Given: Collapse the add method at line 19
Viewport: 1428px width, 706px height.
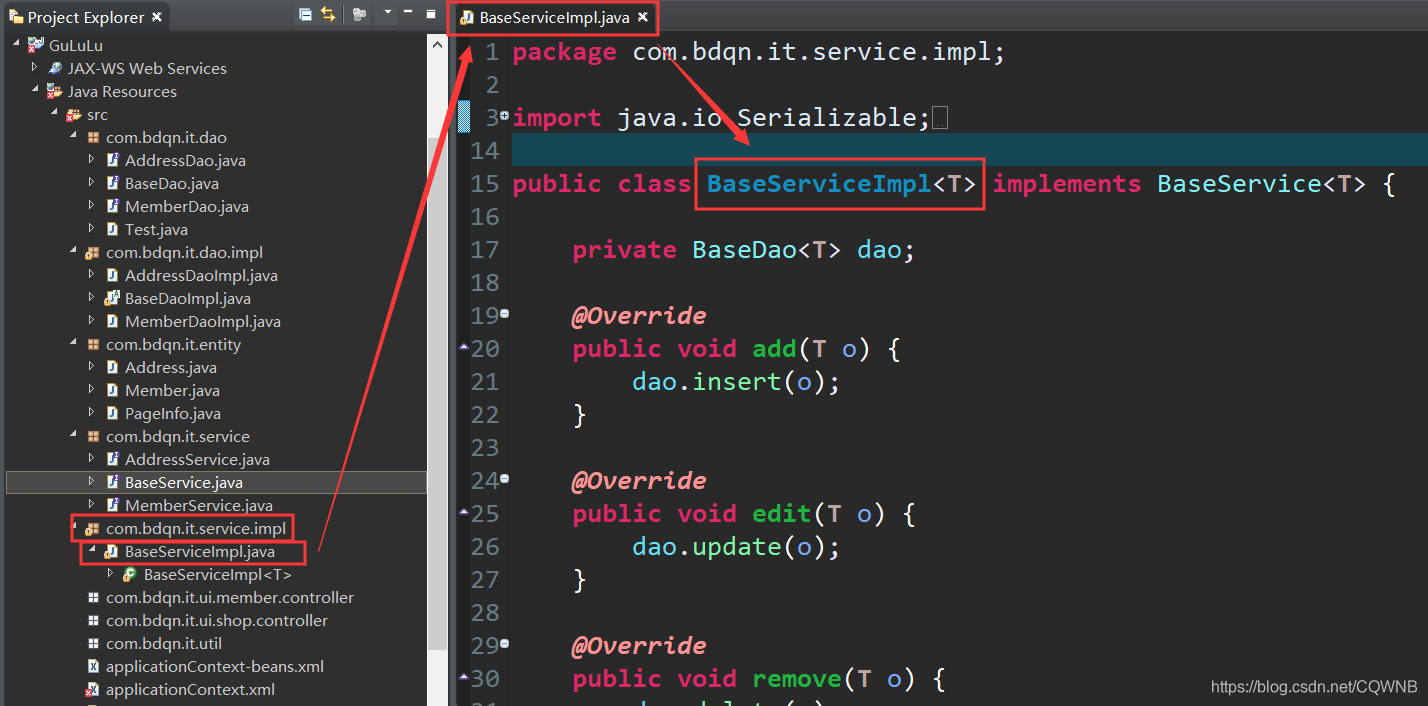Looking at the screenshot, I should (504, 314).
